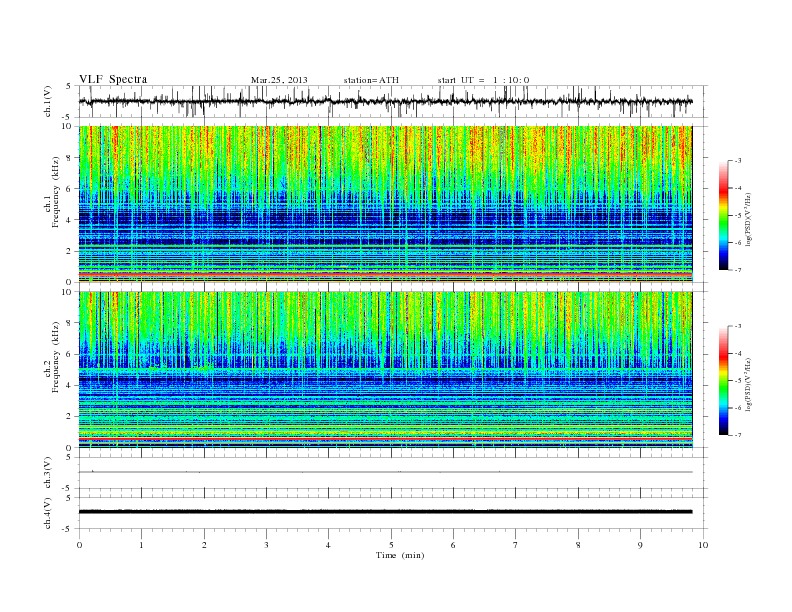Click the flat gray ch.3 signal line
The width and height of the screenshot is (792, 612).
[385, 472]
